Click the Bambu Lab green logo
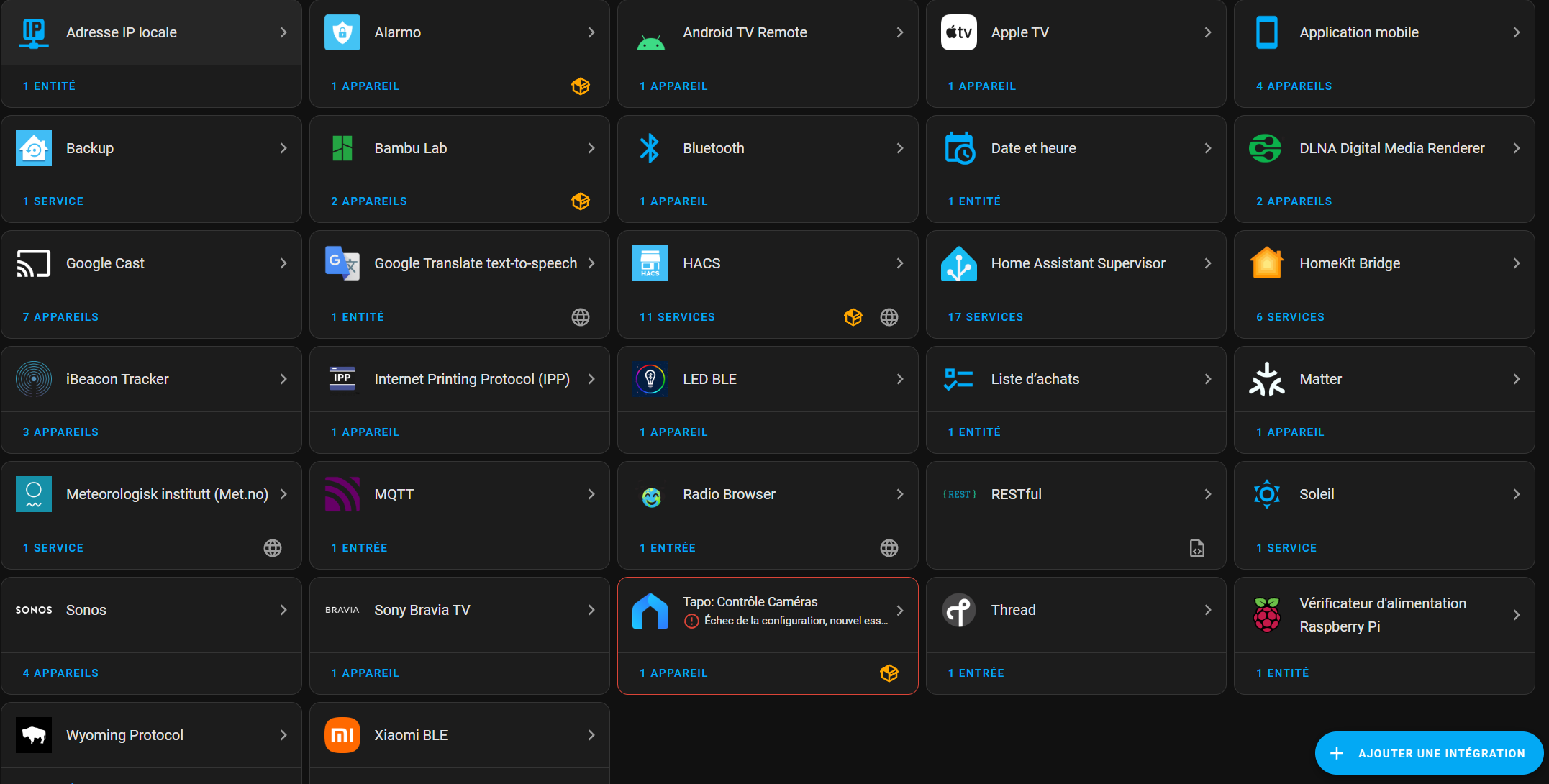This screenshot has width=1549, height=784. click(x=342, y=148)
